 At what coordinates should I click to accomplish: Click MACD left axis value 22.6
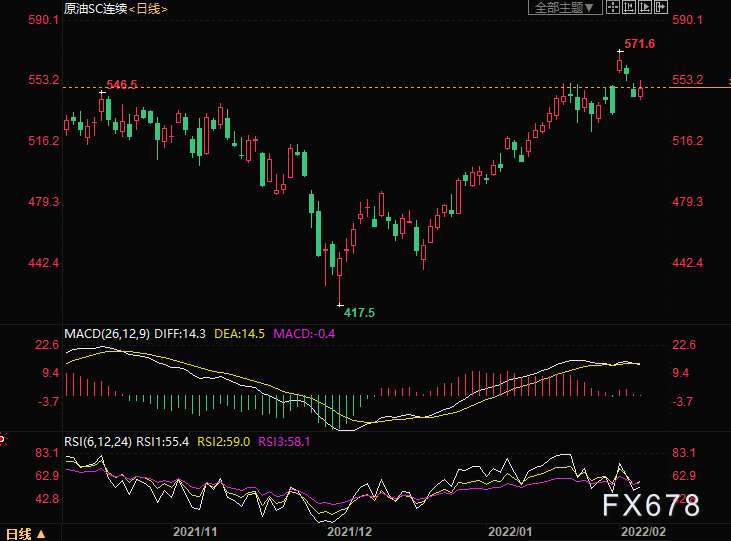tap(47, 345)
